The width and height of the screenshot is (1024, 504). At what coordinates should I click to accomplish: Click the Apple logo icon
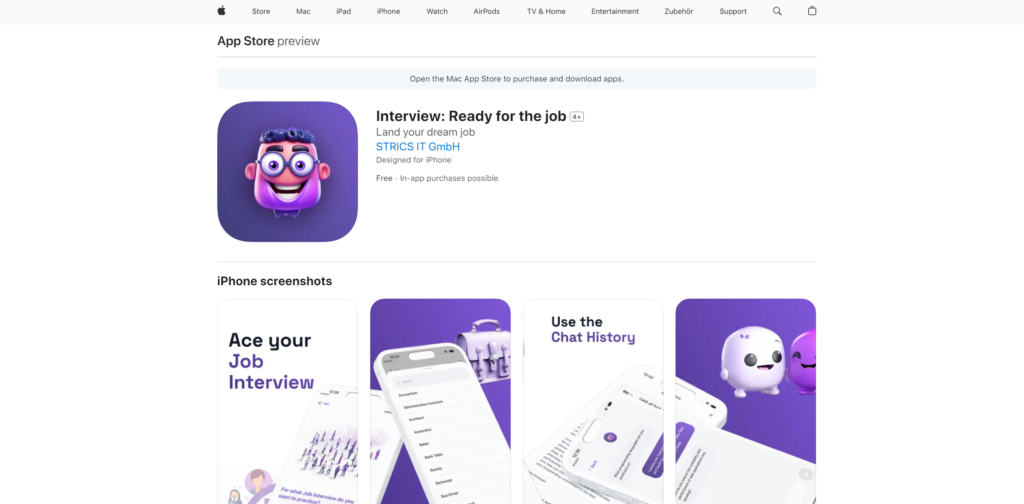point(221,10)
